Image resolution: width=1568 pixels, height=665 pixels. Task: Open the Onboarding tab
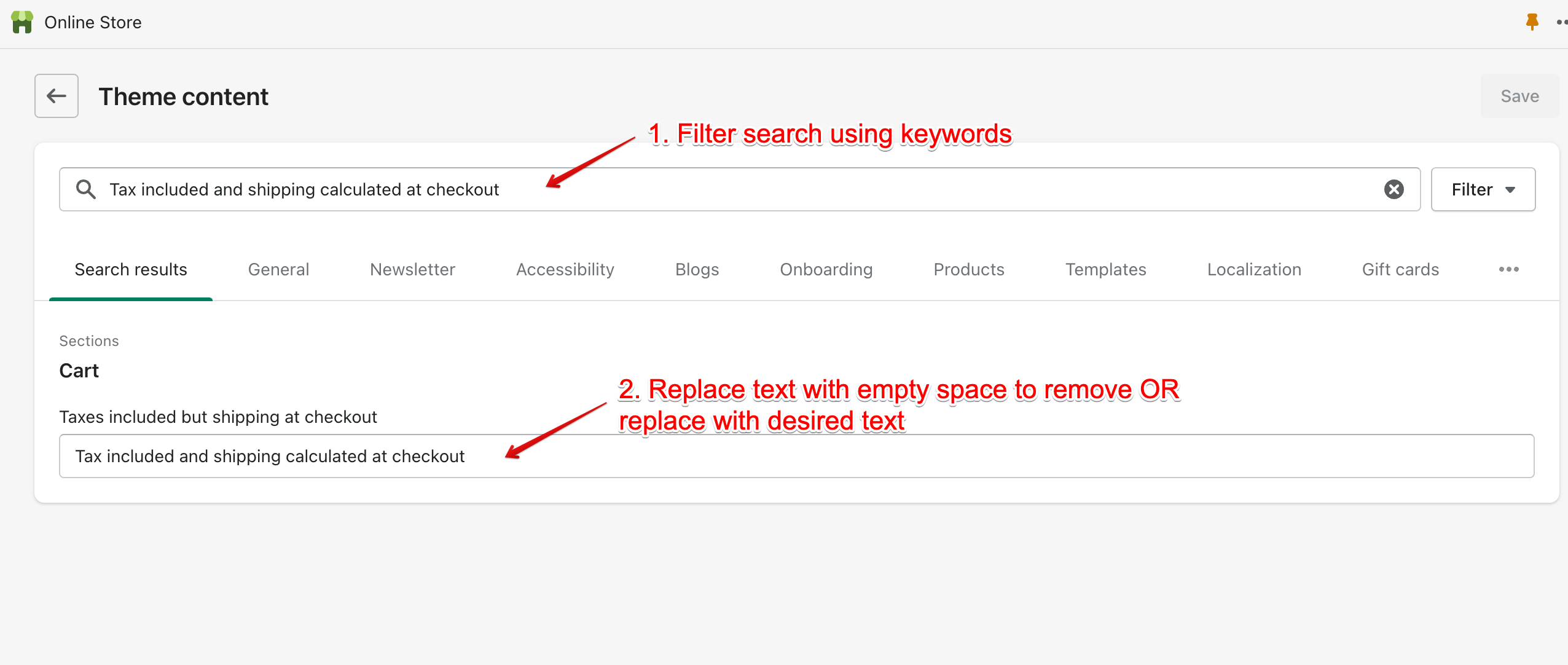click(x=826, y=269)
